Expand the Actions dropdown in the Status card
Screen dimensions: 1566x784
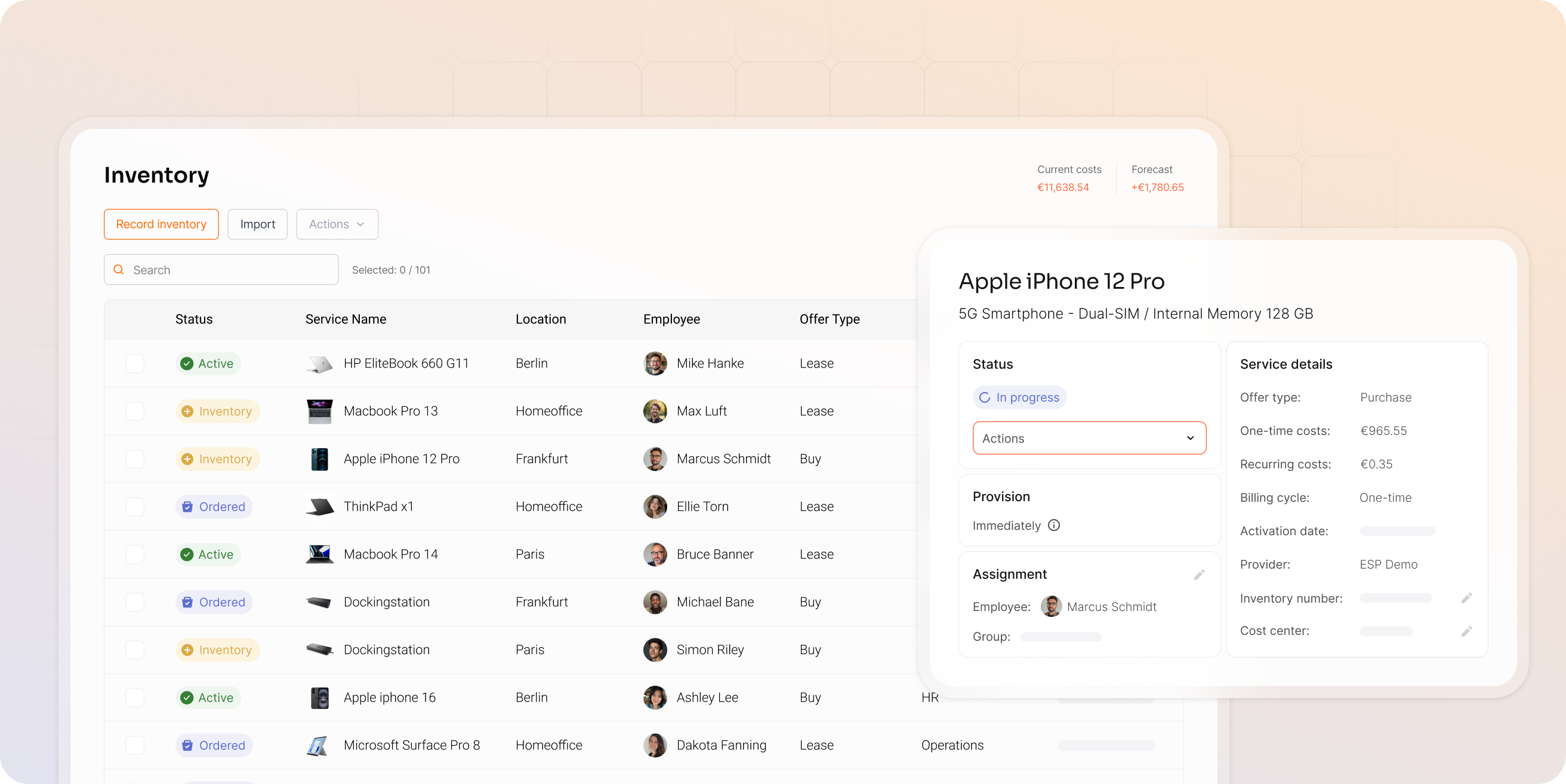[x=1089, y=438]
